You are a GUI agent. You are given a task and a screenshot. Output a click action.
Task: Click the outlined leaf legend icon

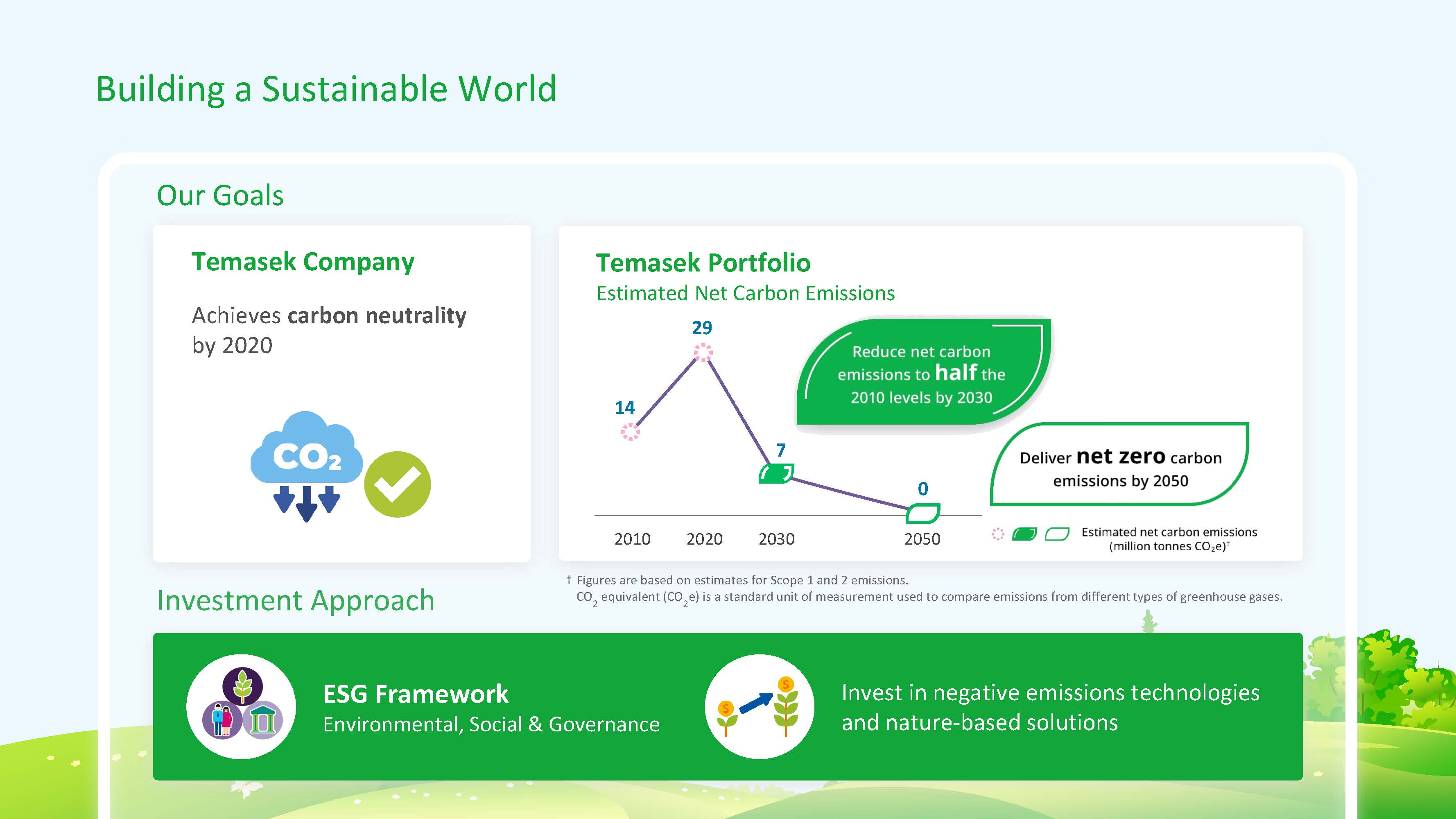(x=1057, y=534)
